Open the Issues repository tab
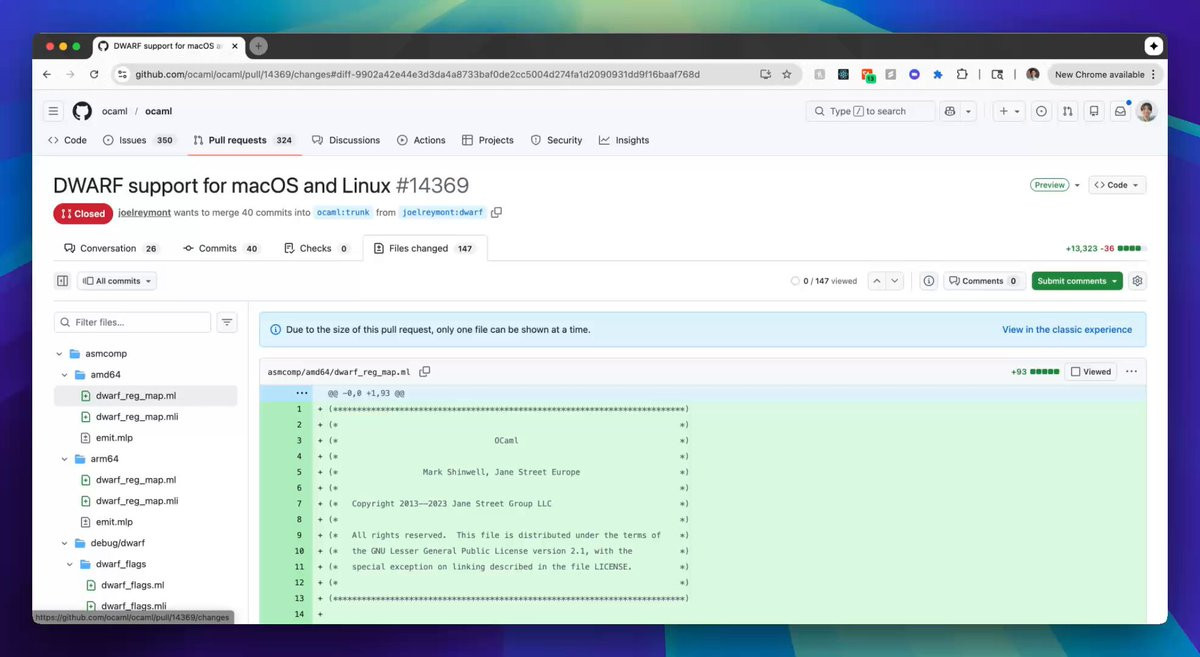This screenshot has height=657, width=1200. 138,140
